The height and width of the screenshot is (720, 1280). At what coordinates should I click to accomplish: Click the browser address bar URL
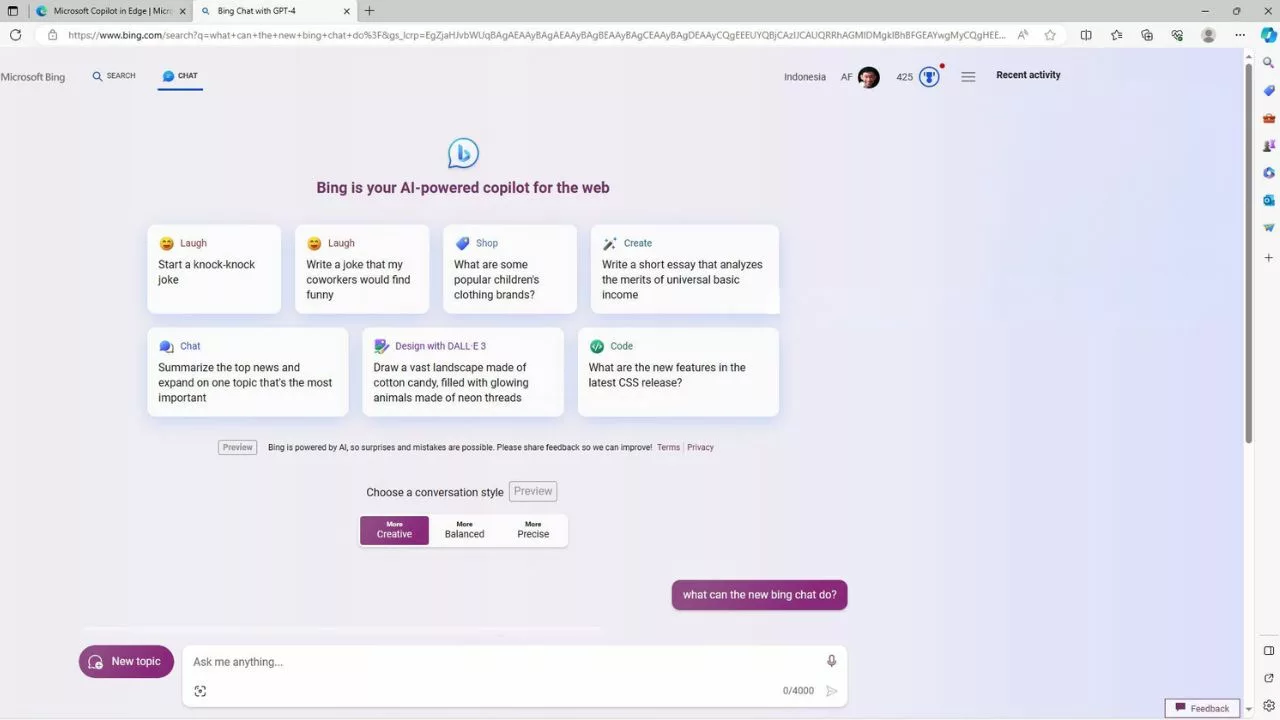click(x=536, y=35)
